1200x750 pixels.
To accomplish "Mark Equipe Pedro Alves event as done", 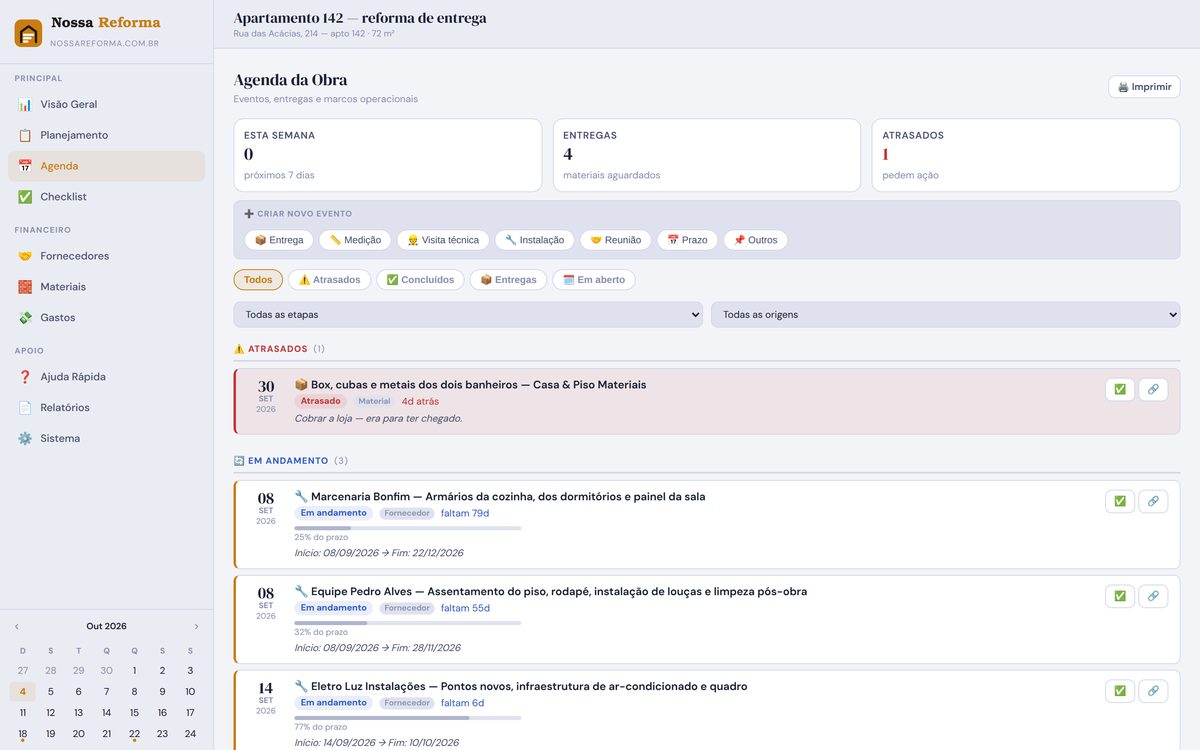I will point(1120,596).
